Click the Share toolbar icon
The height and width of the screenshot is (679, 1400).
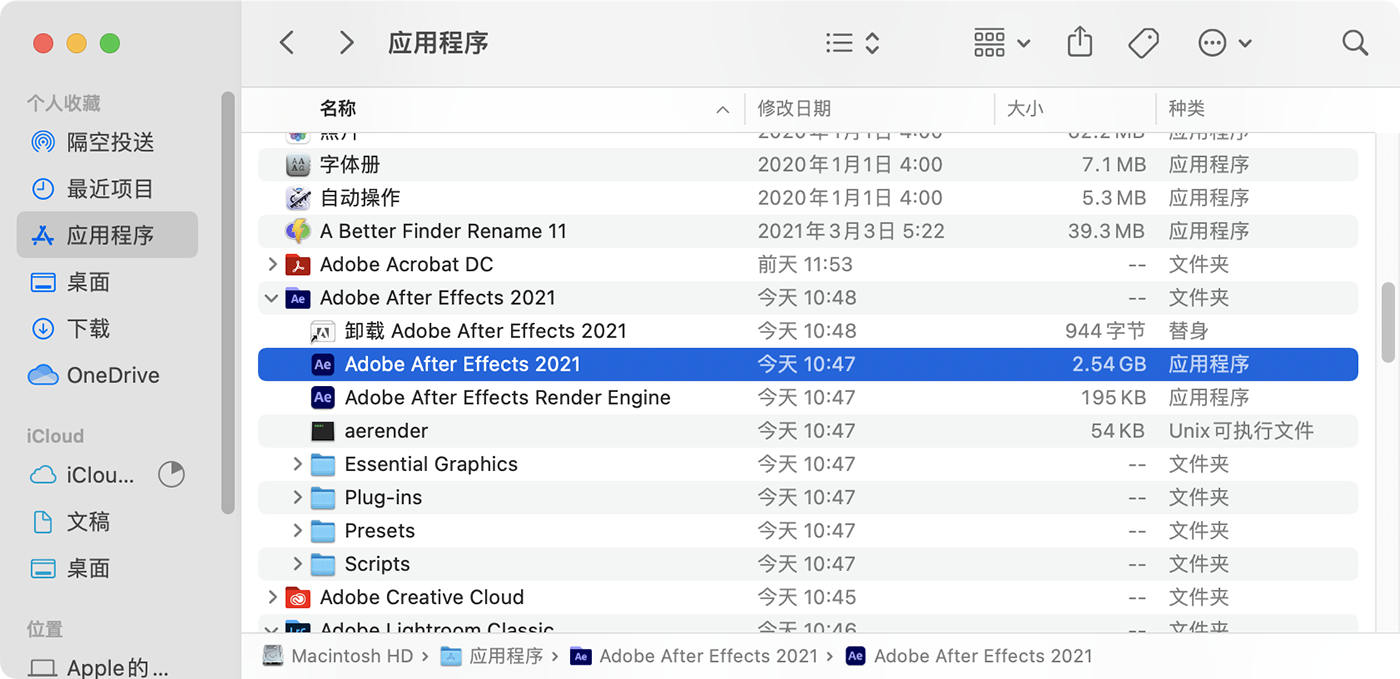(x=1080, y=42)
